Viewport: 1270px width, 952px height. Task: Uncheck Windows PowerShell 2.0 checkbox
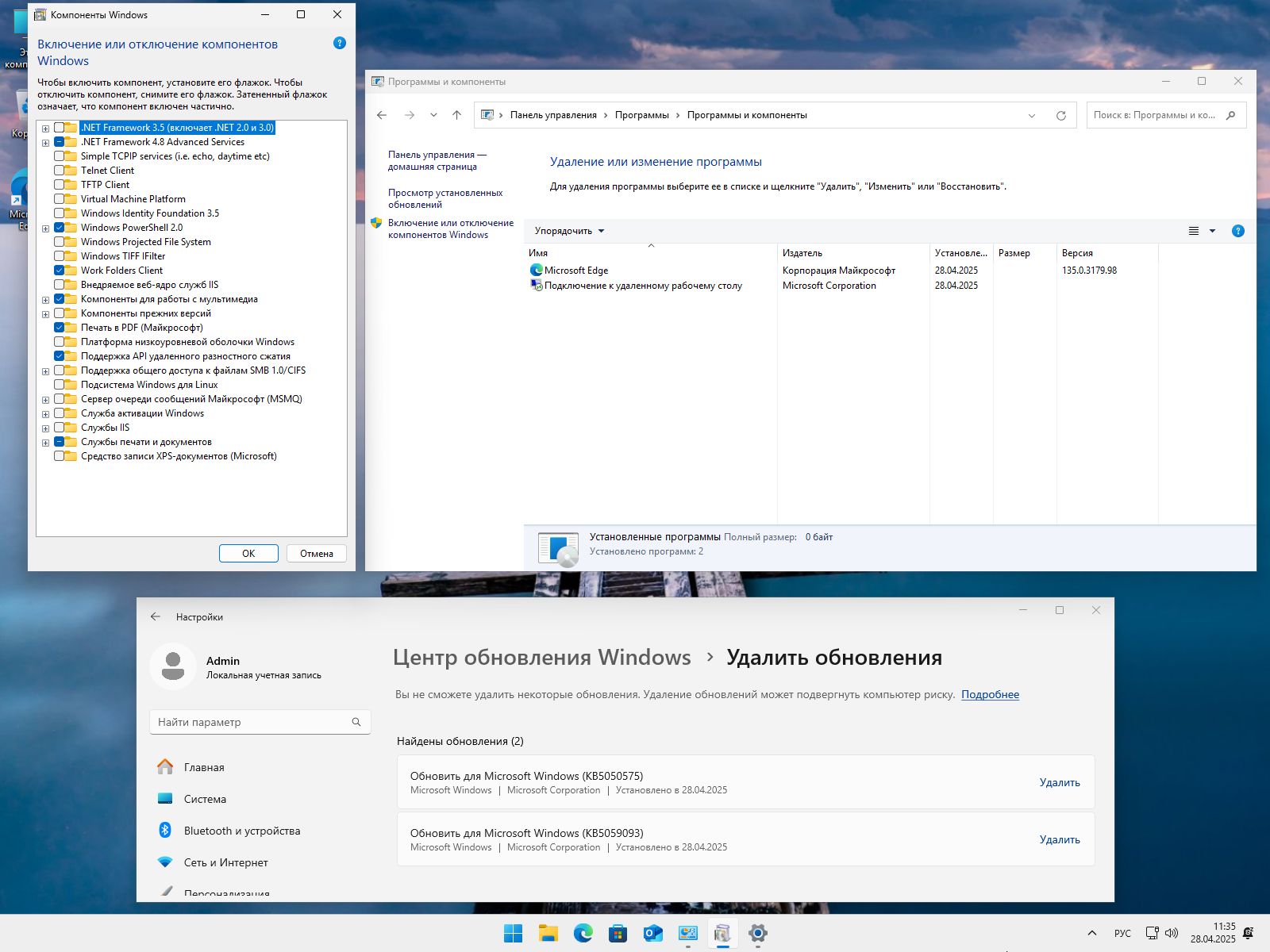pos(60,228)
